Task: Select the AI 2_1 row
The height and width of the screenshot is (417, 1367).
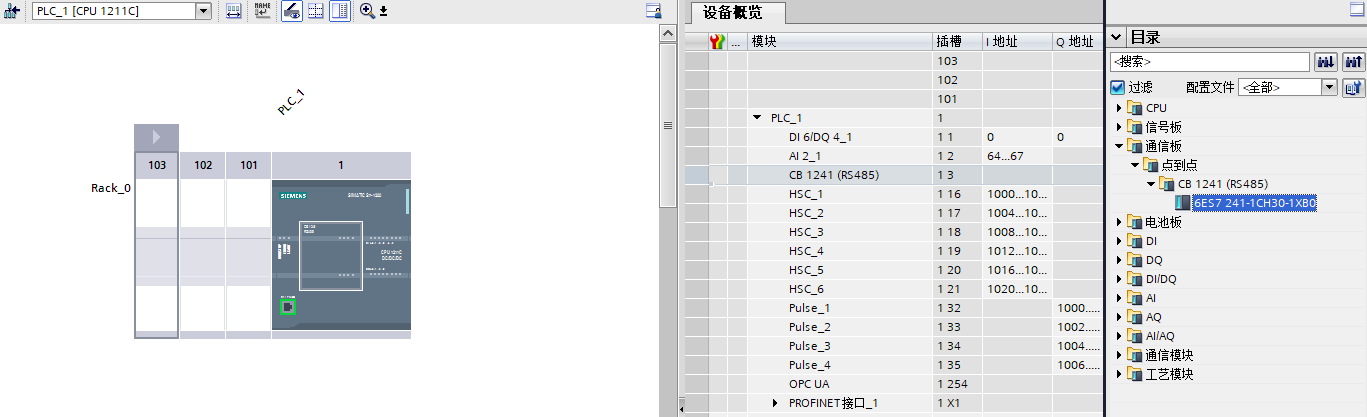Action: point(894,156)
